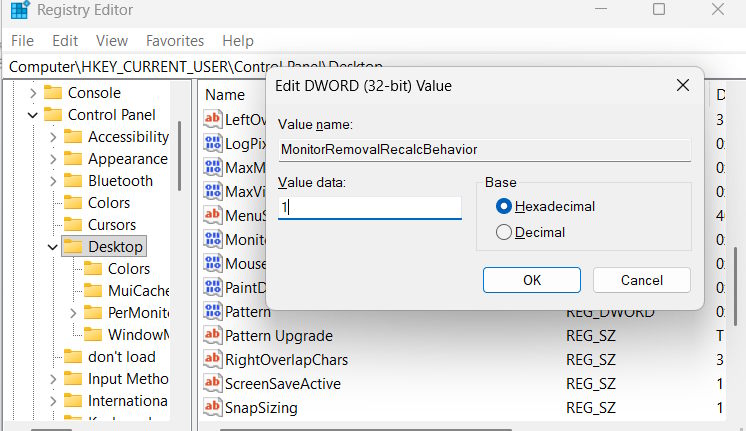Expand the Appearance key
This screenshot has height=431, width=746.
coord(53,159)
